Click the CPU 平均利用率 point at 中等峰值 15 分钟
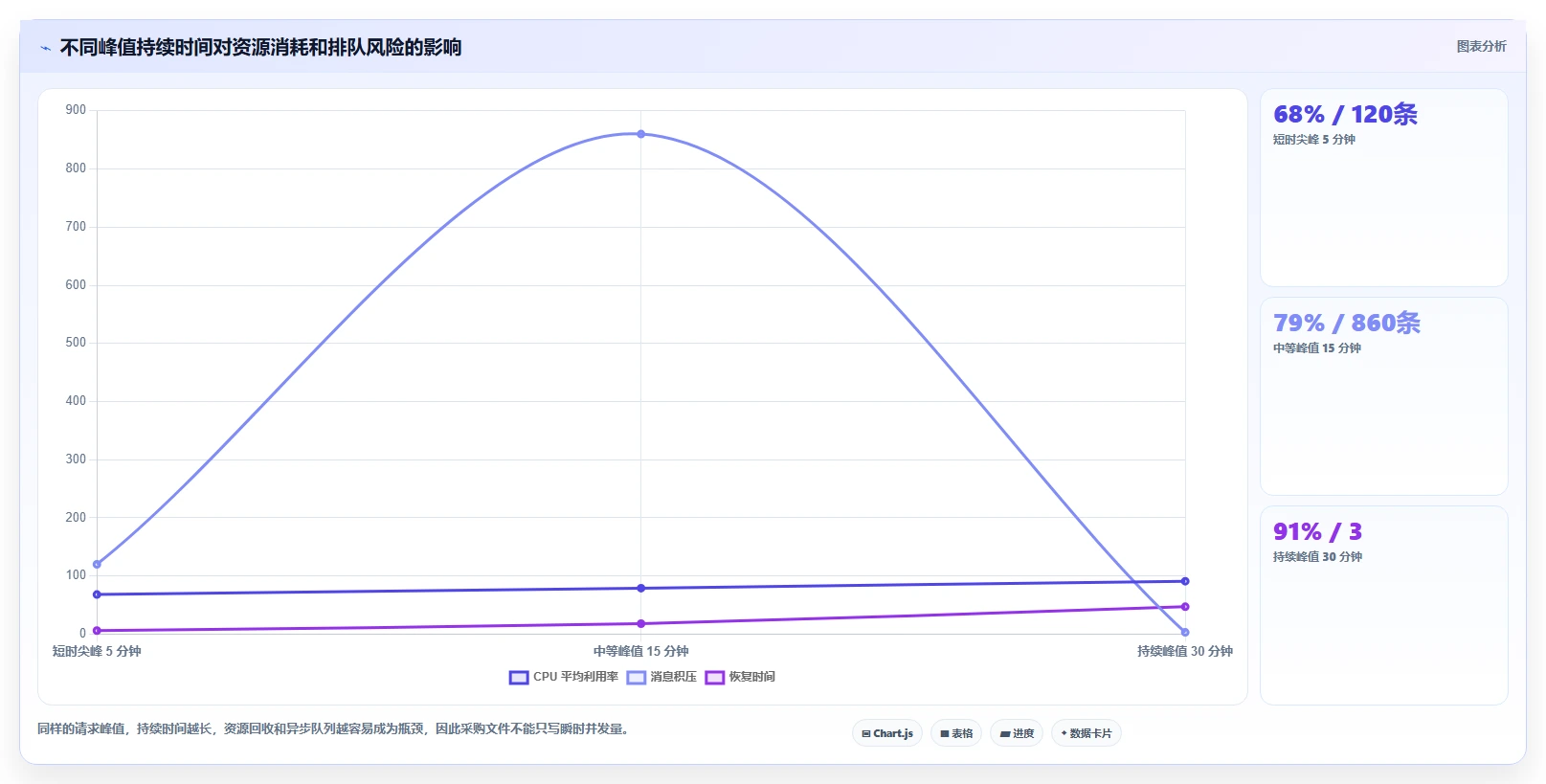 [641, 588]
